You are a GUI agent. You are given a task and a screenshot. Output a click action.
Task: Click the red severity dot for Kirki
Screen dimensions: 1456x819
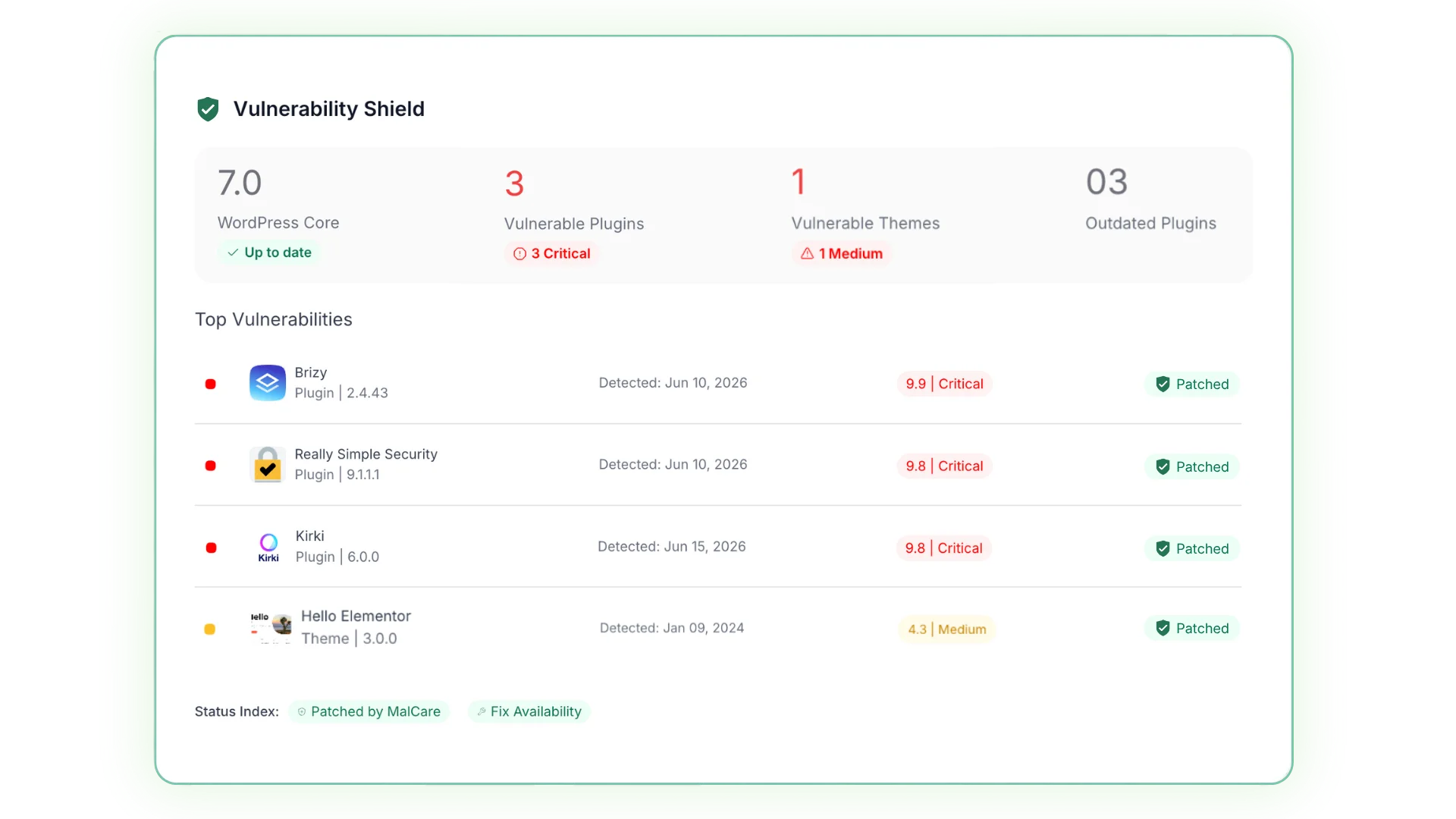click(212, 548)
